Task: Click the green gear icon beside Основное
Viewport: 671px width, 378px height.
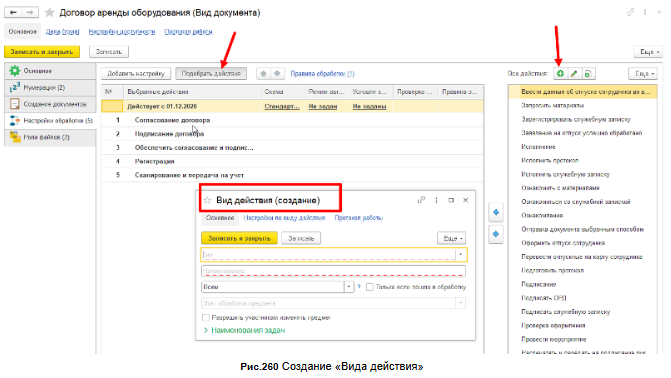Action: 15,71
